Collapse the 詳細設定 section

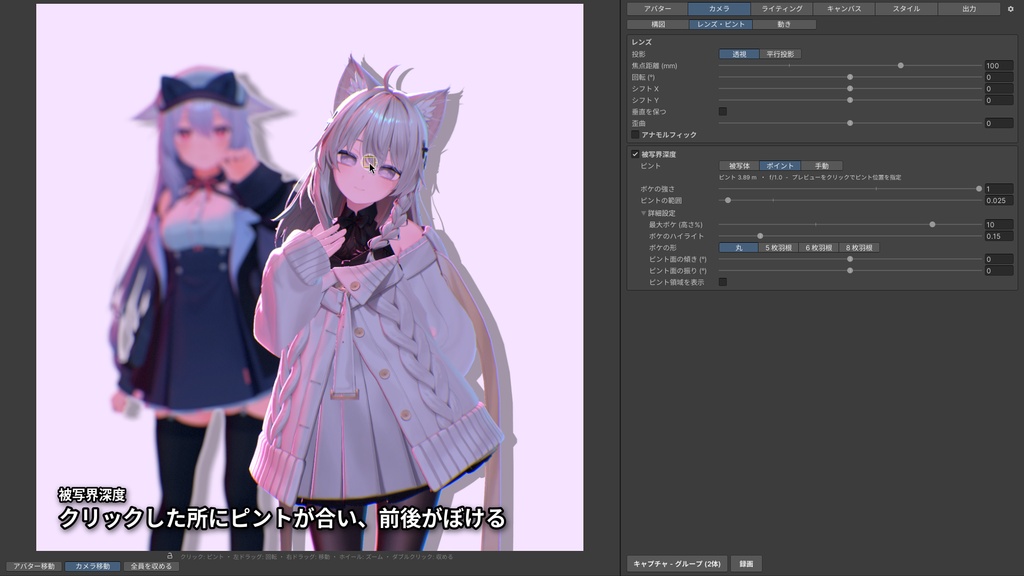tap(643, 214)
